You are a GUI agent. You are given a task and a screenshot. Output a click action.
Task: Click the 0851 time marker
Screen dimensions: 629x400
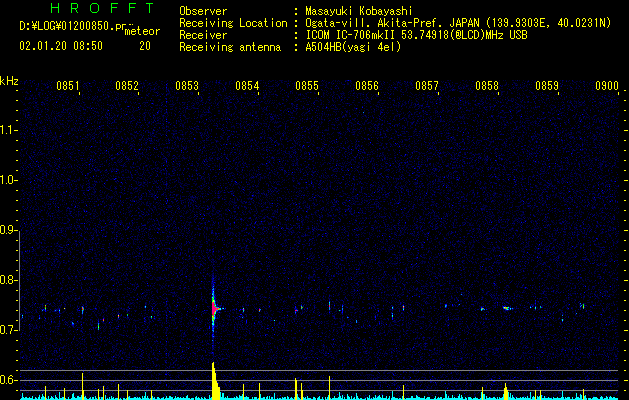(x=67, y=86)
